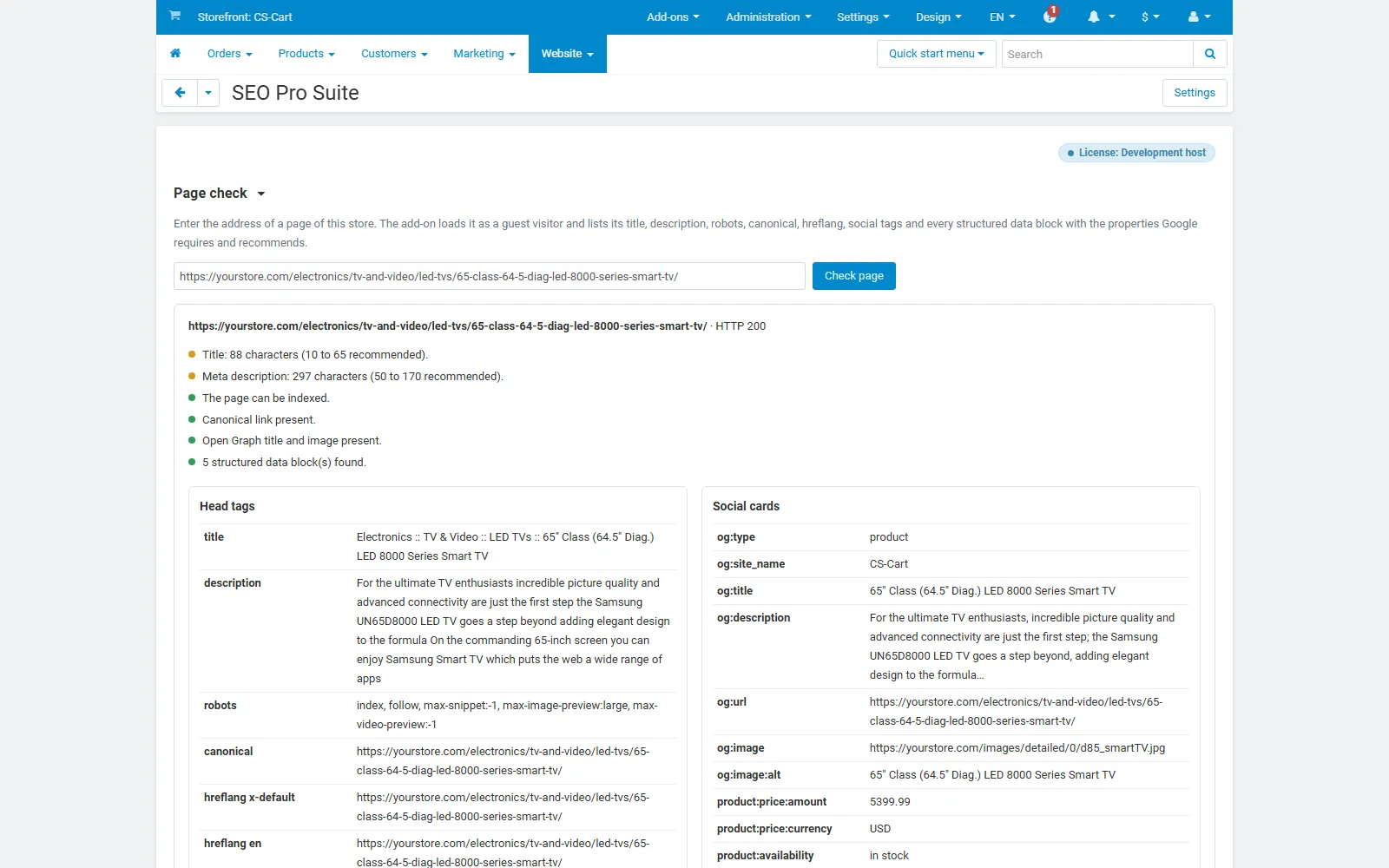Click 'The page can be indexed.' line
The image size is (1389, 868).
tap(266, 398)
